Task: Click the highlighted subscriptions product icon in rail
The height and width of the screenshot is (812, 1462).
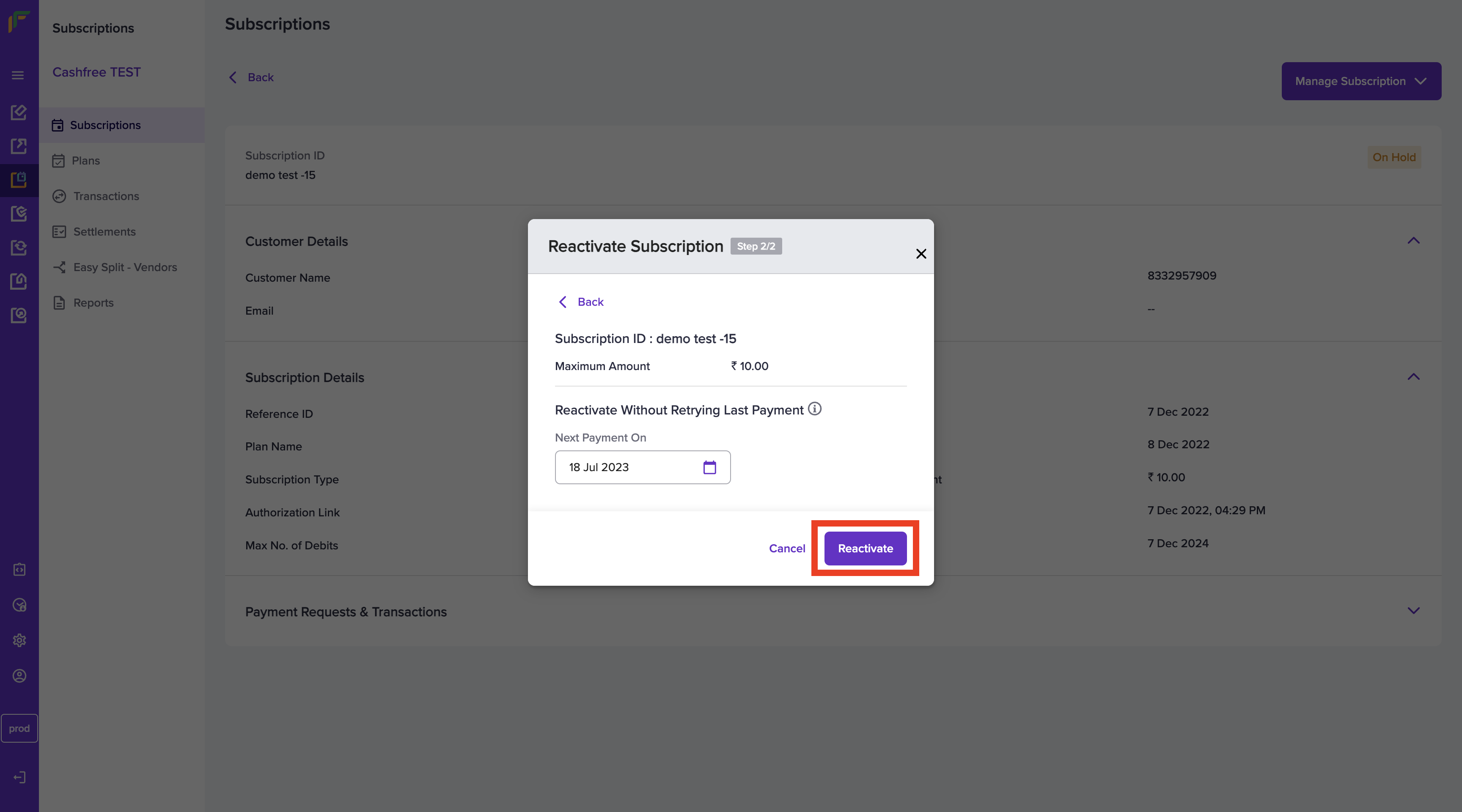Action: (x=19, y=180)
